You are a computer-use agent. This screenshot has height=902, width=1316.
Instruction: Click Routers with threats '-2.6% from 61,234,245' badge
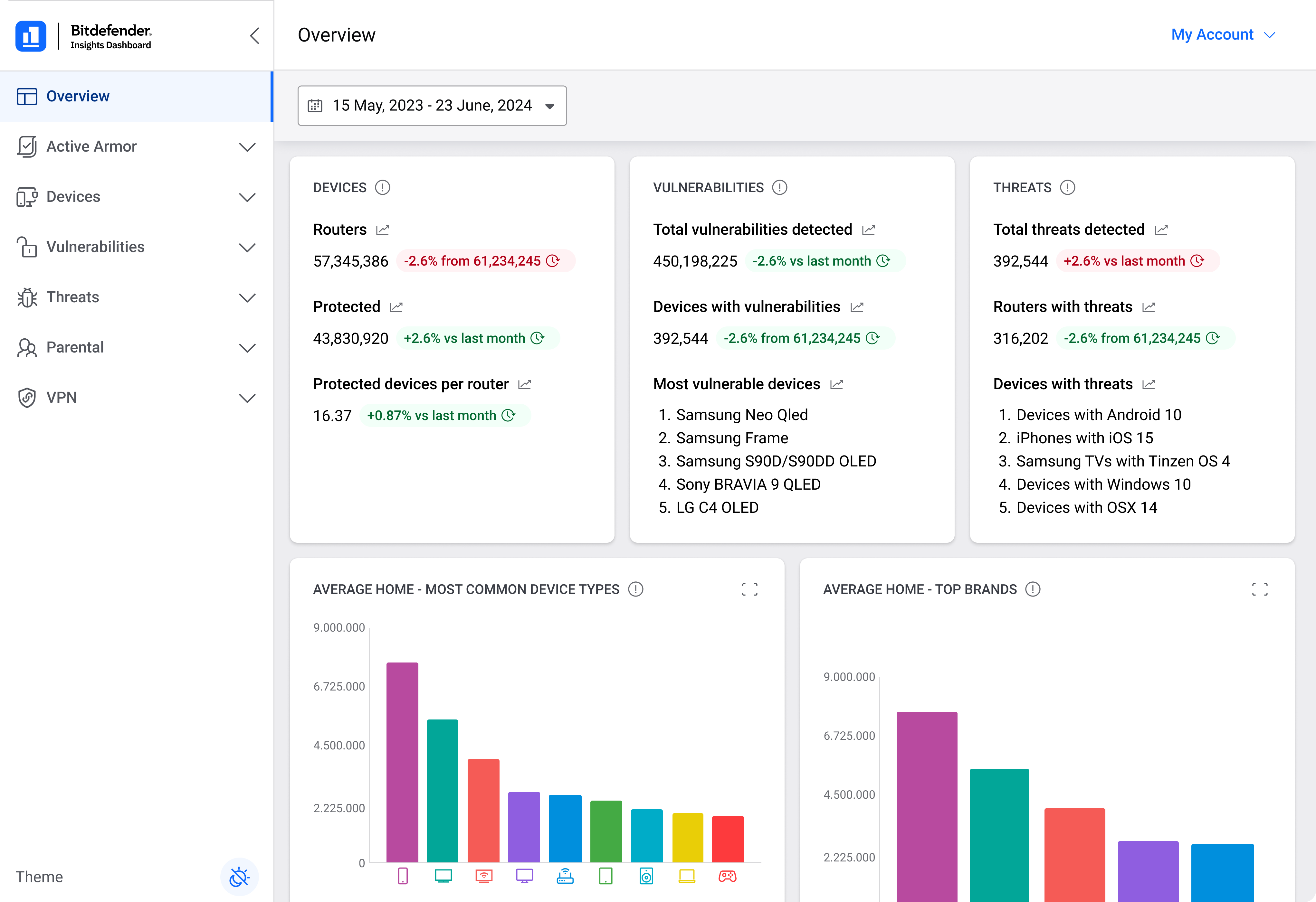tap(1145, 338)
